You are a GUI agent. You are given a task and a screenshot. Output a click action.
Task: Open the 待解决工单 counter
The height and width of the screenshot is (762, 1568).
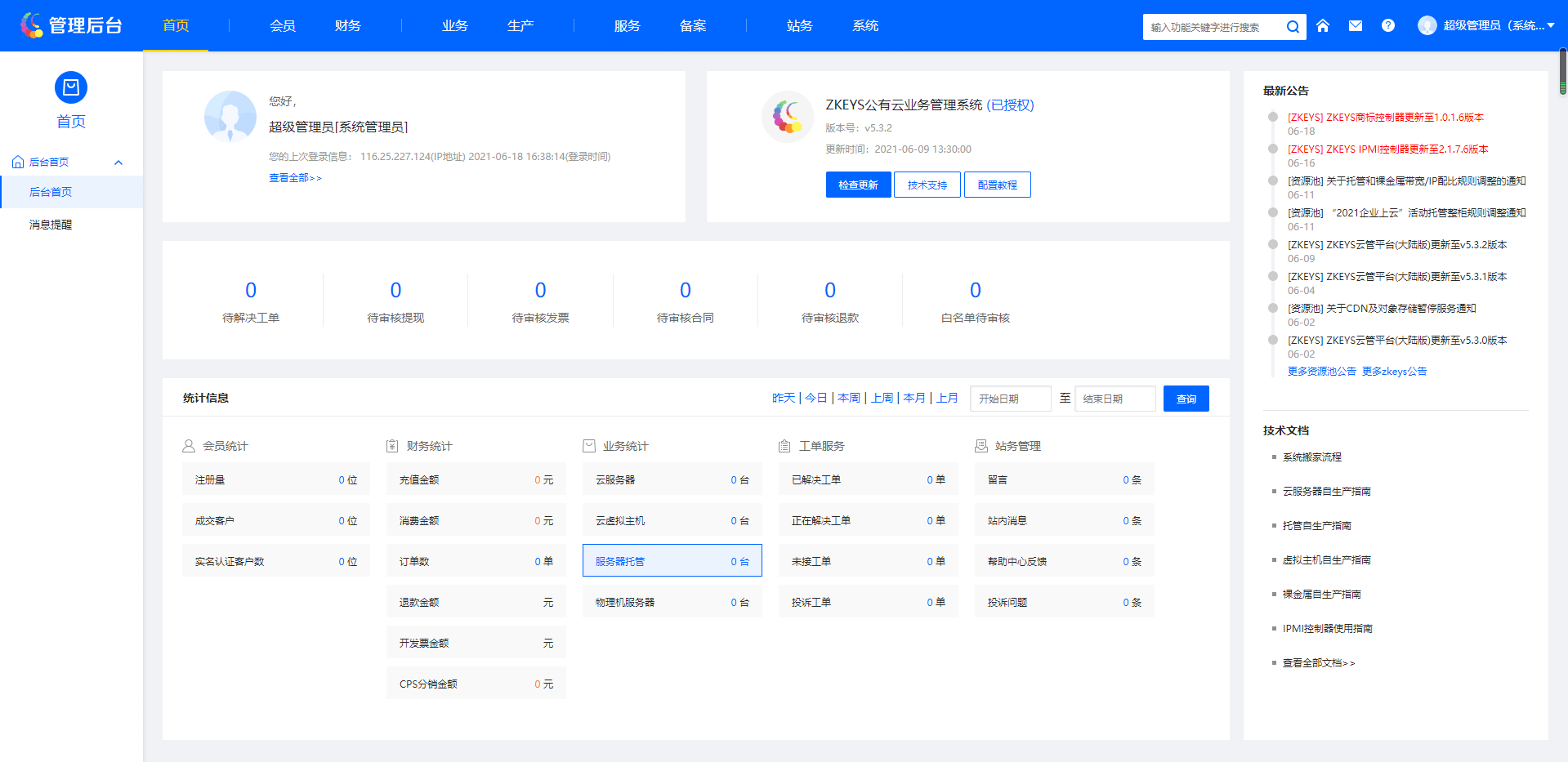[x=251, y=301]
